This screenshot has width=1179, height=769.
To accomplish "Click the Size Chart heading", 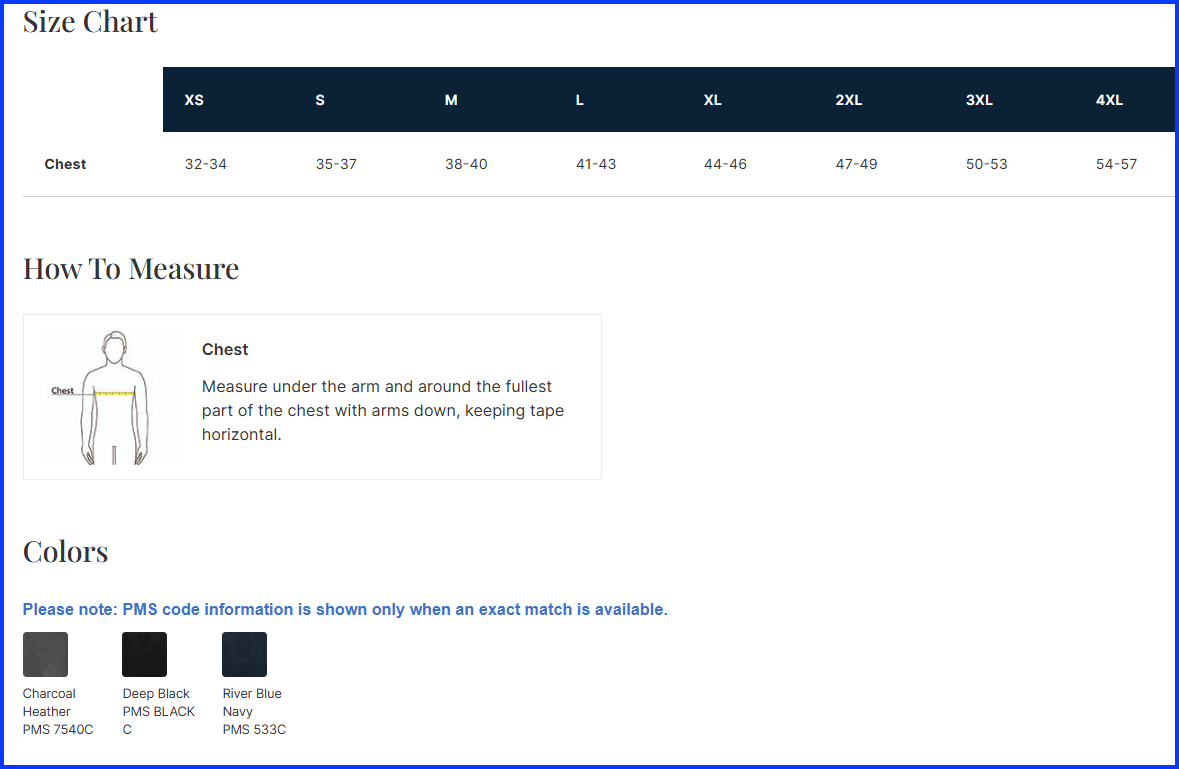I will pos(90,22).
